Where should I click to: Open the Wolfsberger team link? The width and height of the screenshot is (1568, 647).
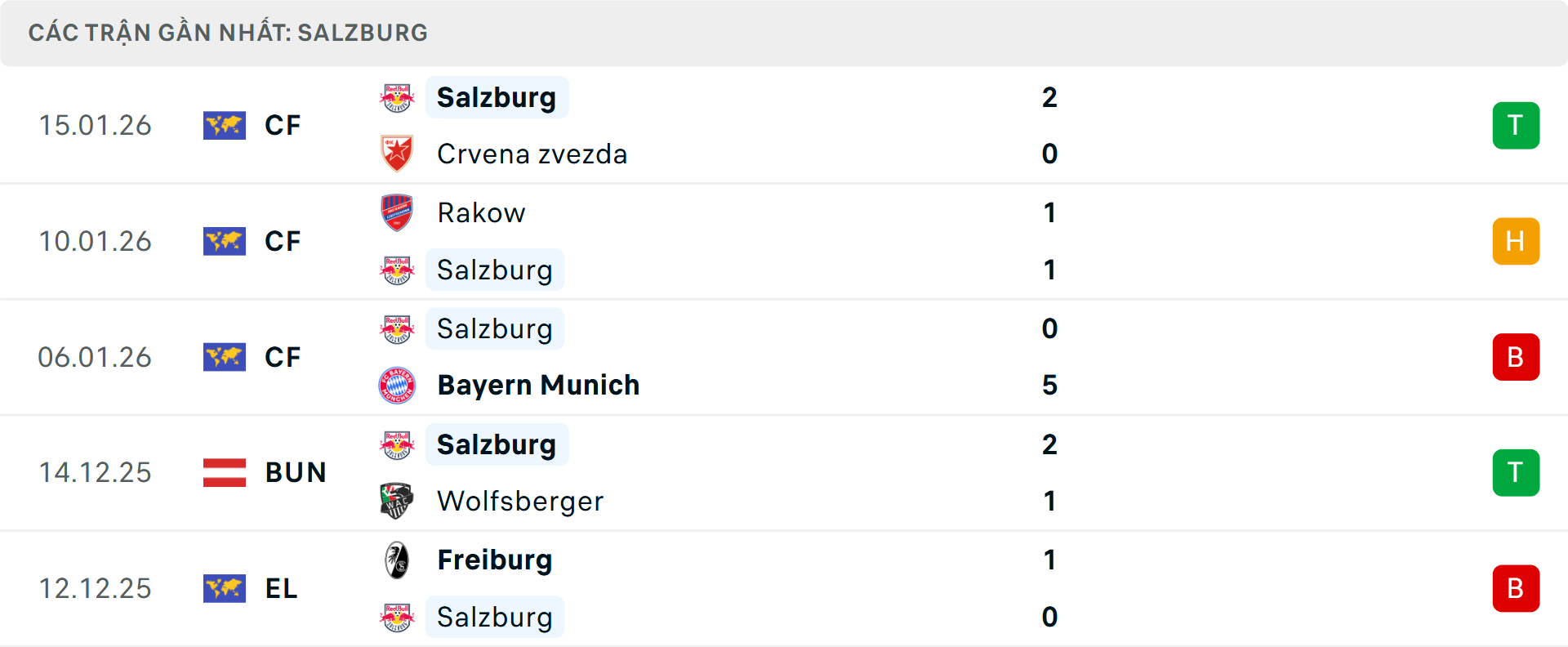(x=520, y=501)
